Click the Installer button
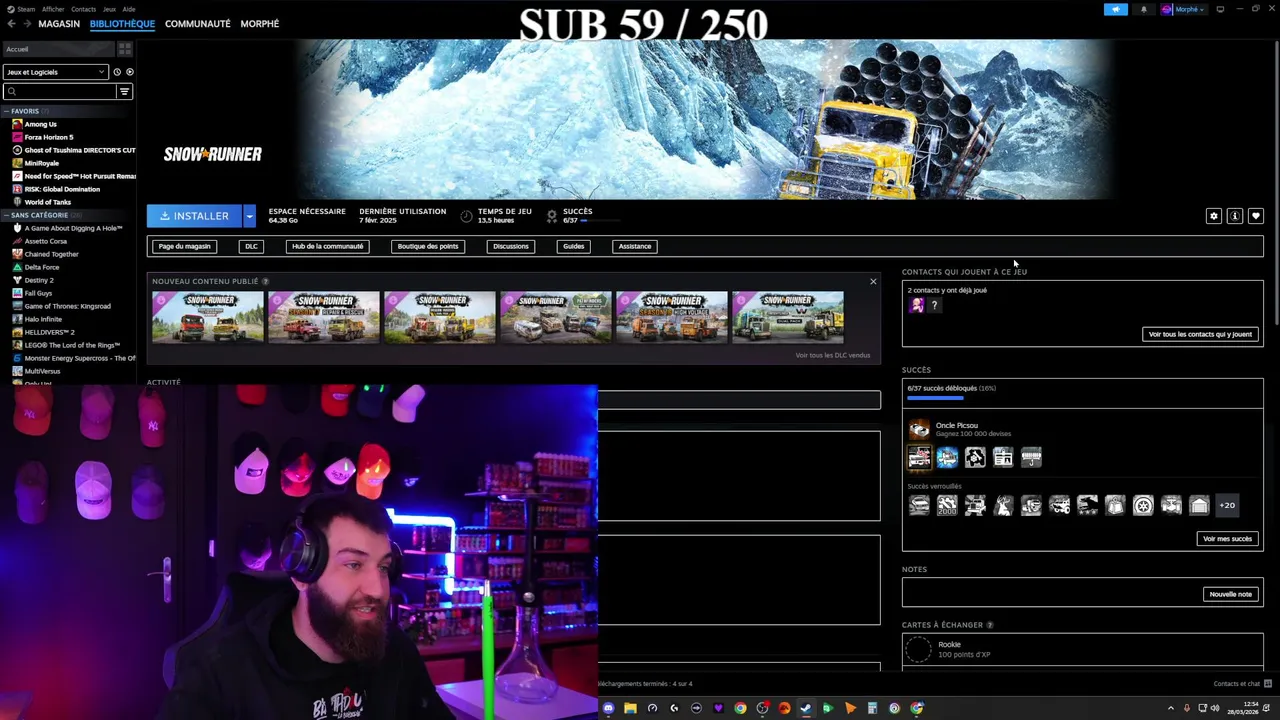The width and height of the screenshot is (1280, 720). coord(194,216)
